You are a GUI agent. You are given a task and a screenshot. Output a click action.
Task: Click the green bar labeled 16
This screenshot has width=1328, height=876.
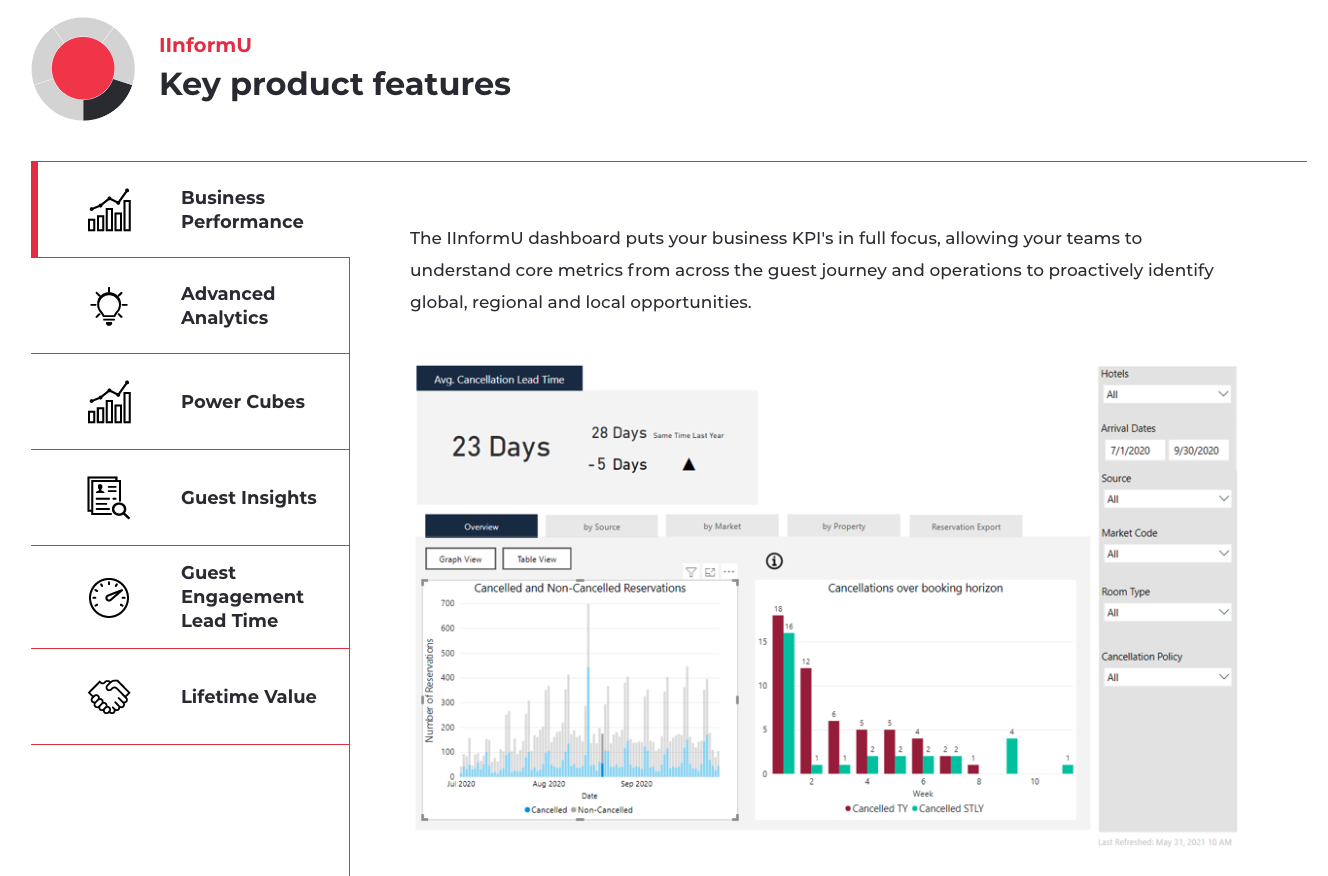point(789,703)
